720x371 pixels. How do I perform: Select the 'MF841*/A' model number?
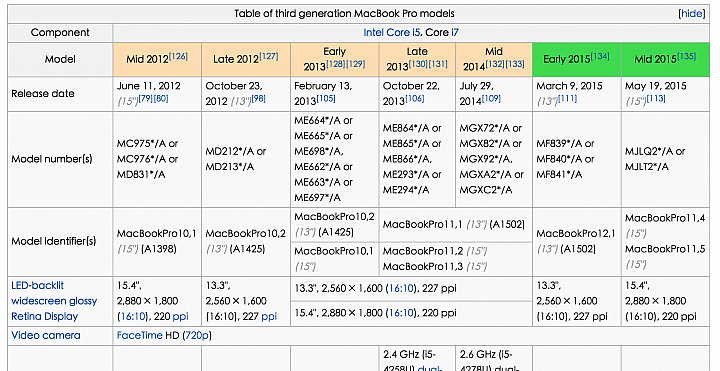point(559,174)
